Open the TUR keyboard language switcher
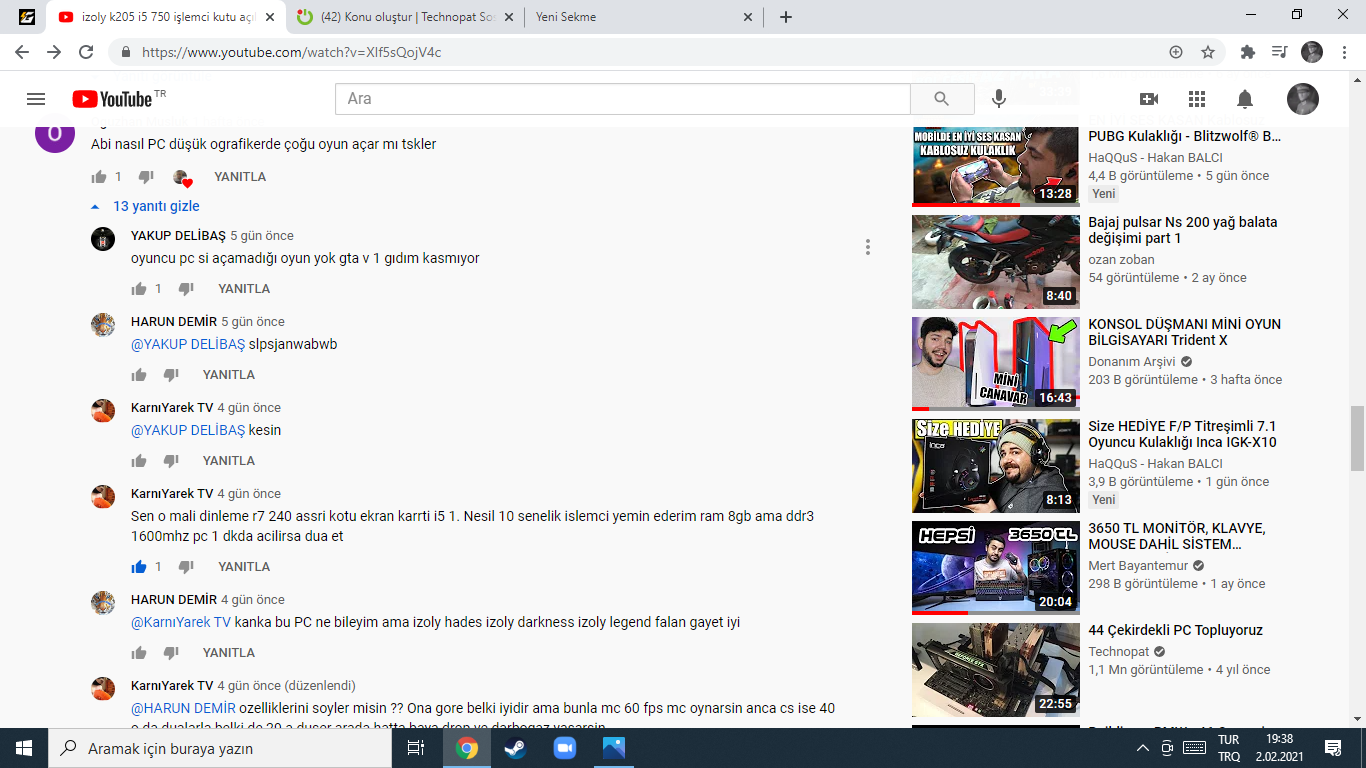This screenshot has width=1366, height=768. tap(1228, 748)
